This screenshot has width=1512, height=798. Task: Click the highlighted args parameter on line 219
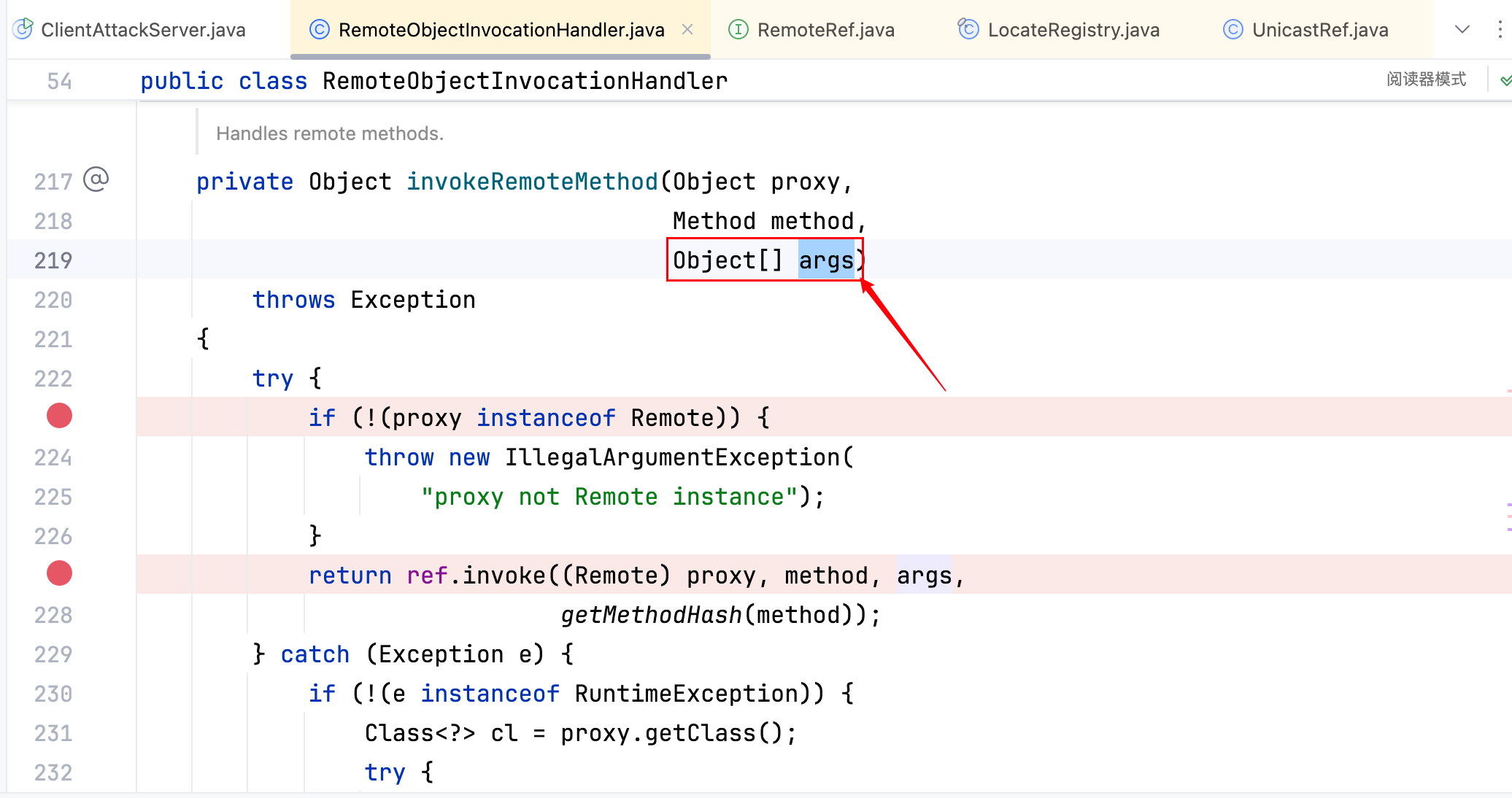(x=825, y=260)
